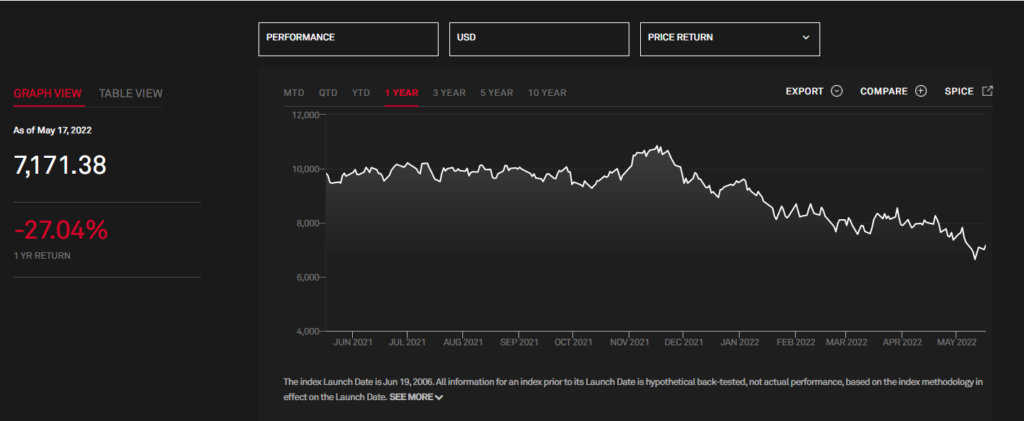Viewport: 1024px width, 421px height.
Task: Select the 5 Year time range
Action: tap(496, 93)
